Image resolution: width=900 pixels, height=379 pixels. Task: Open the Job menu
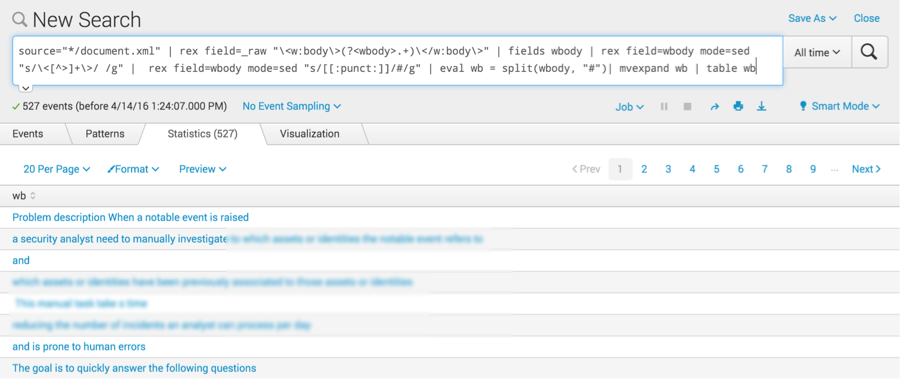[x=630, y=107]
